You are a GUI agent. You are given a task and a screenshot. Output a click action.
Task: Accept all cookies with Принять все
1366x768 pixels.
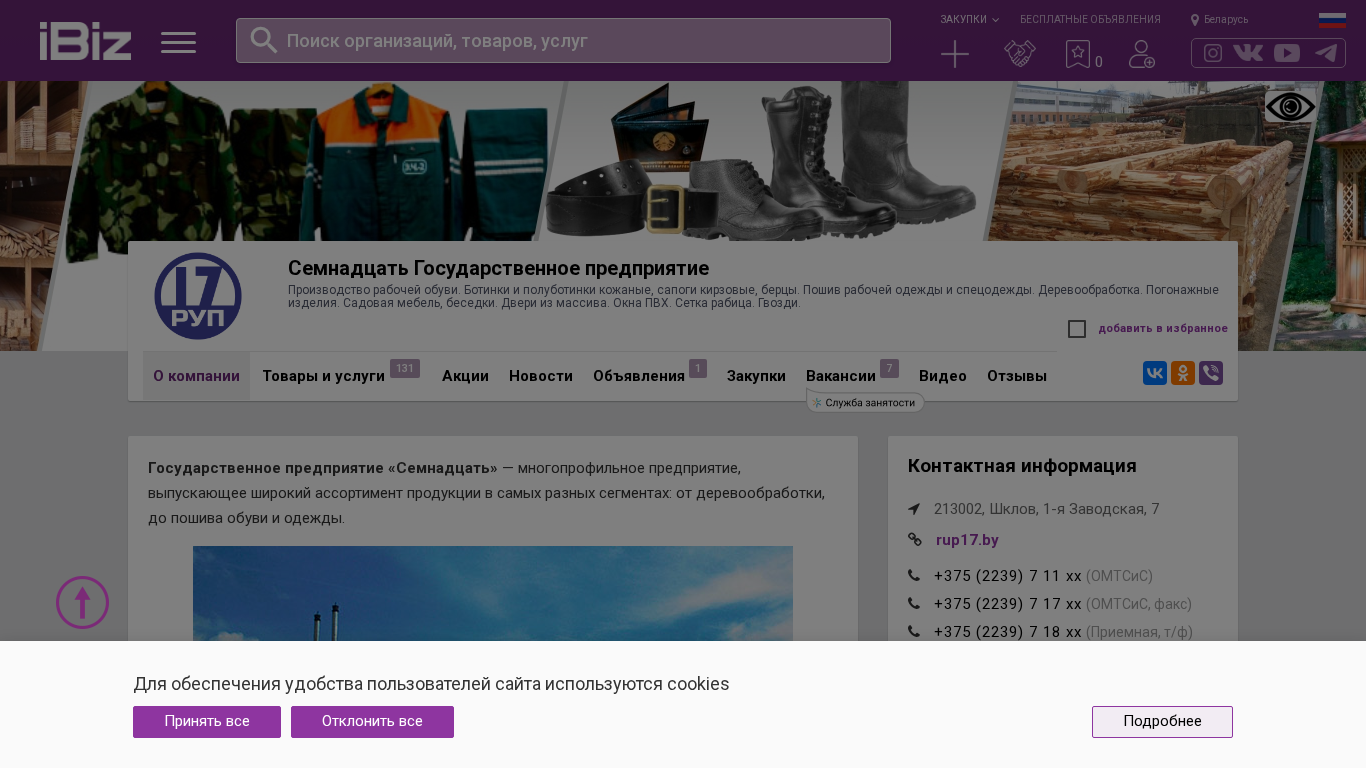(207, 722)
